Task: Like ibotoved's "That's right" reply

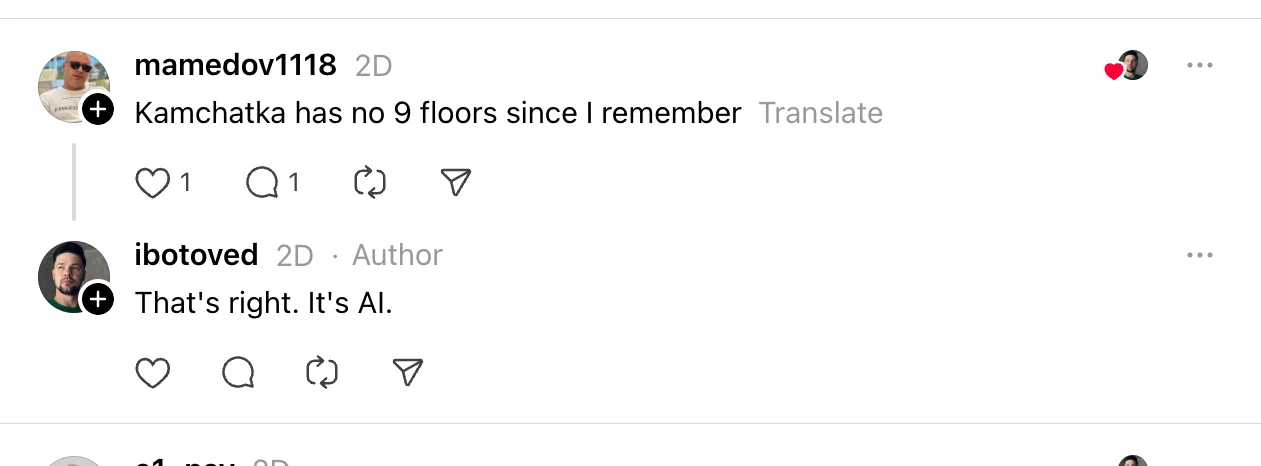Action: coord(152,373)
